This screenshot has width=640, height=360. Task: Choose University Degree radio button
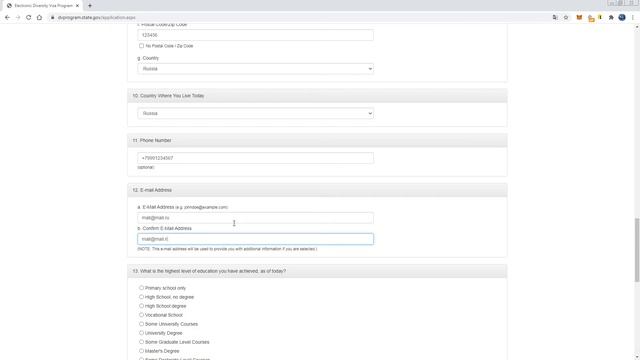[x=141, y=333]
